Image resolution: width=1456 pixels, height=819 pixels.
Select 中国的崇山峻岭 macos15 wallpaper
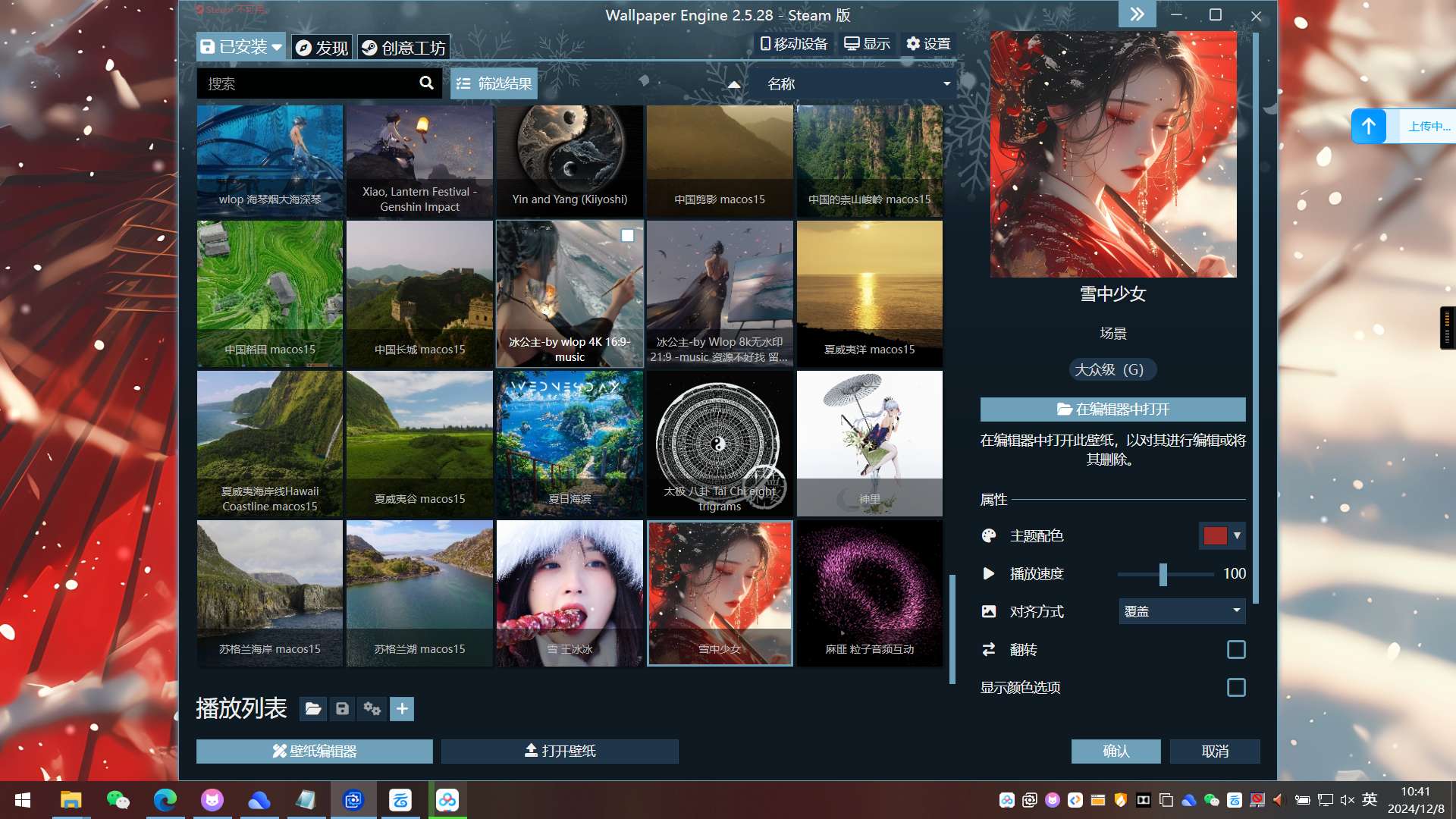[869, 161]
